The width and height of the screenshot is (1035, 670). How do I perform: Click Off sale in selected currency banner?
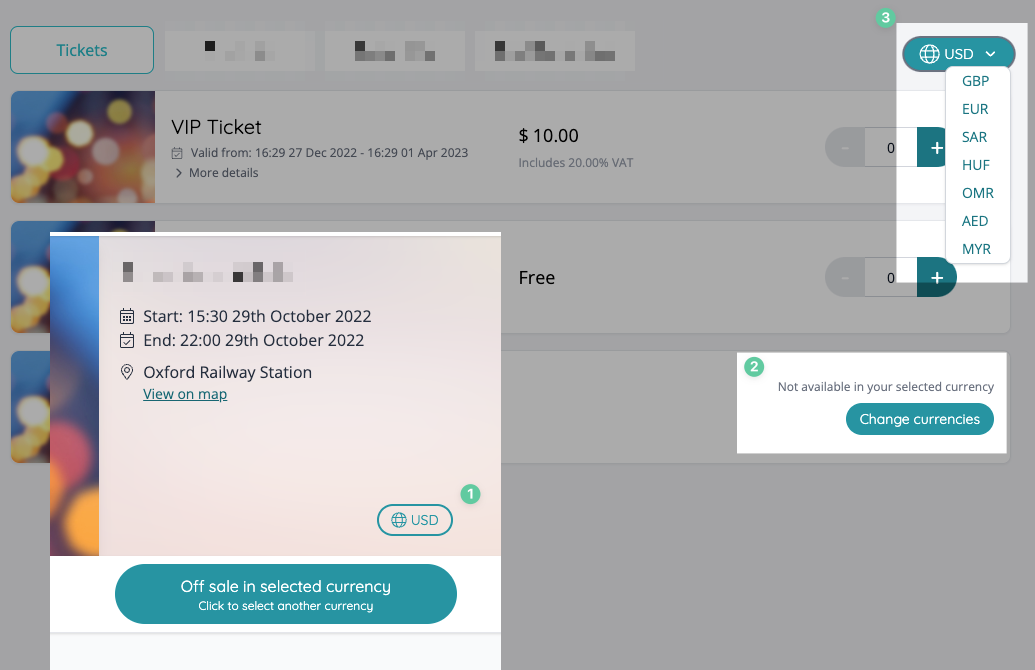[286, 593]
